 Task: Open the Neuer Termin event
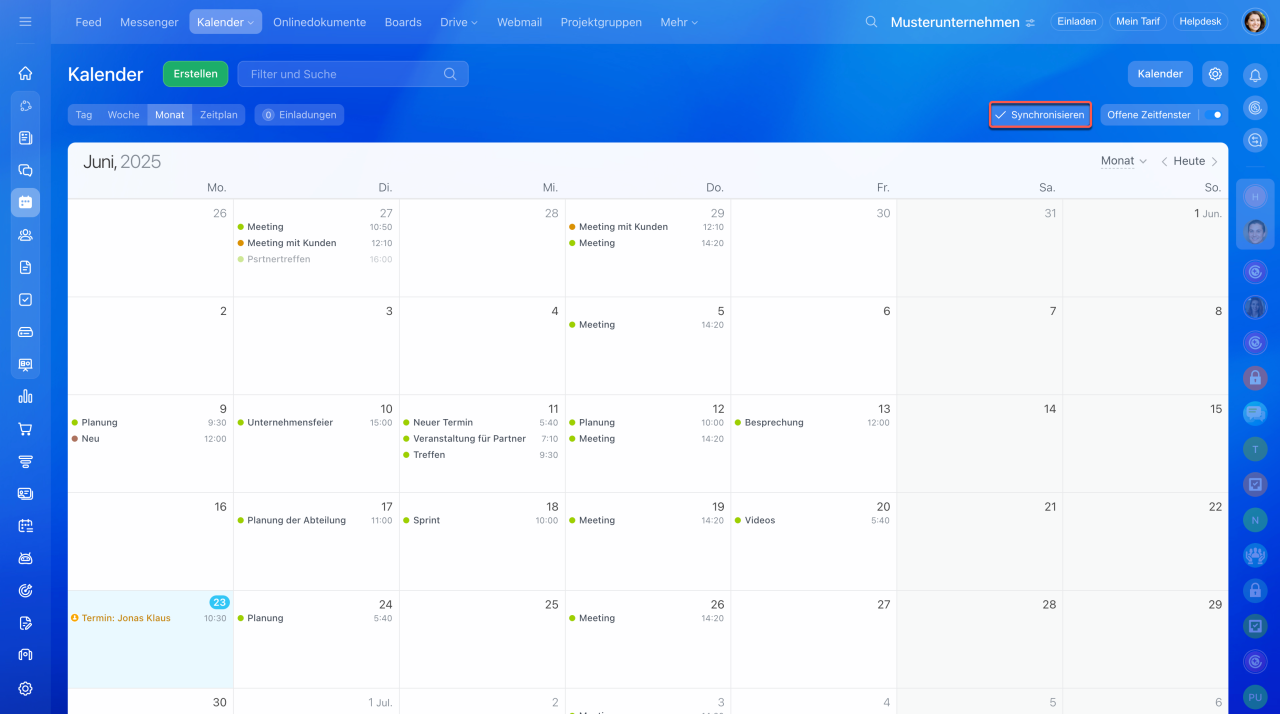481,423
